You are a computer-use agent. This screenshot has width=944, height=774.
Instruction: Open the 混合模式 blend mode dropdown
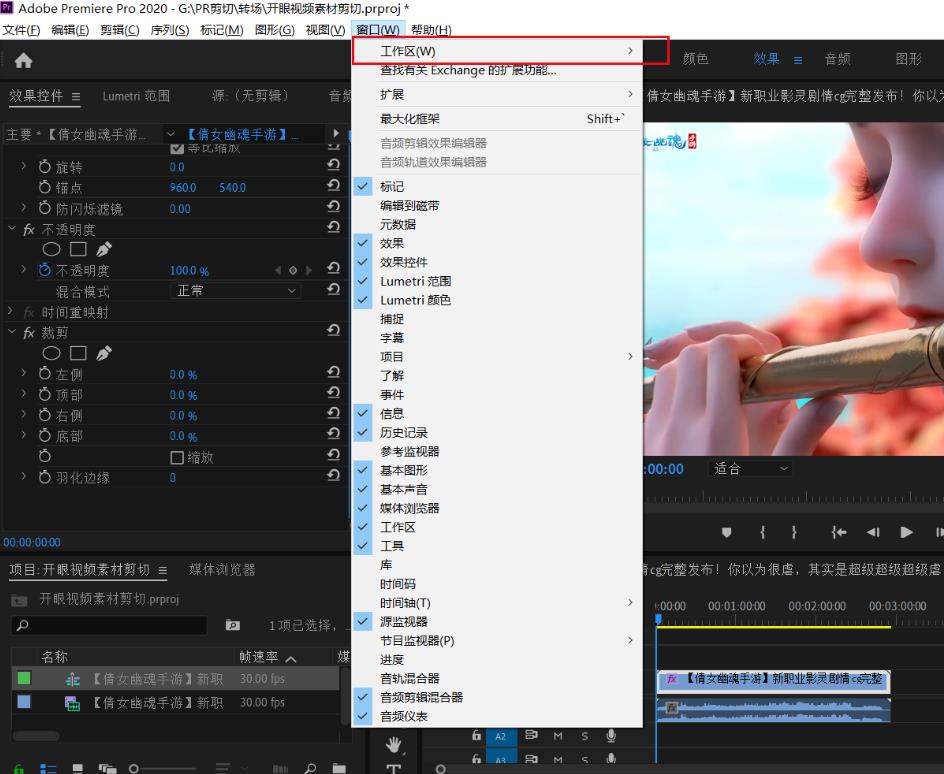tap(235, 291)
